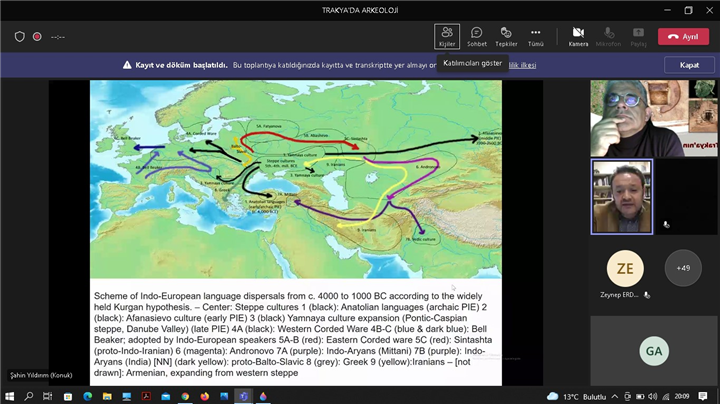This screenshot has height=404, width=720.
Task: Click the shared Indo-European map slide
Action: [296, 179]
